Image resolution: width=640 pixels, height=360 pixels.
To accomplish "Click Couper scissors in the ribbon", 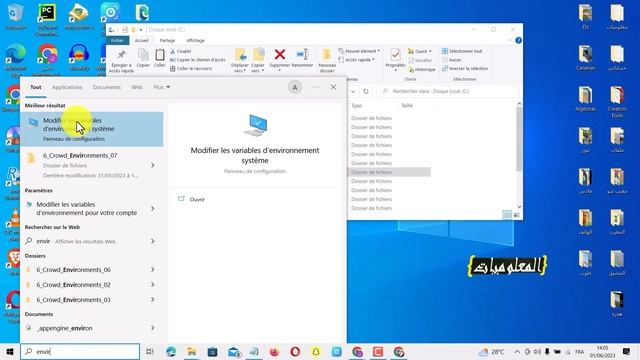I will point(180,51).
